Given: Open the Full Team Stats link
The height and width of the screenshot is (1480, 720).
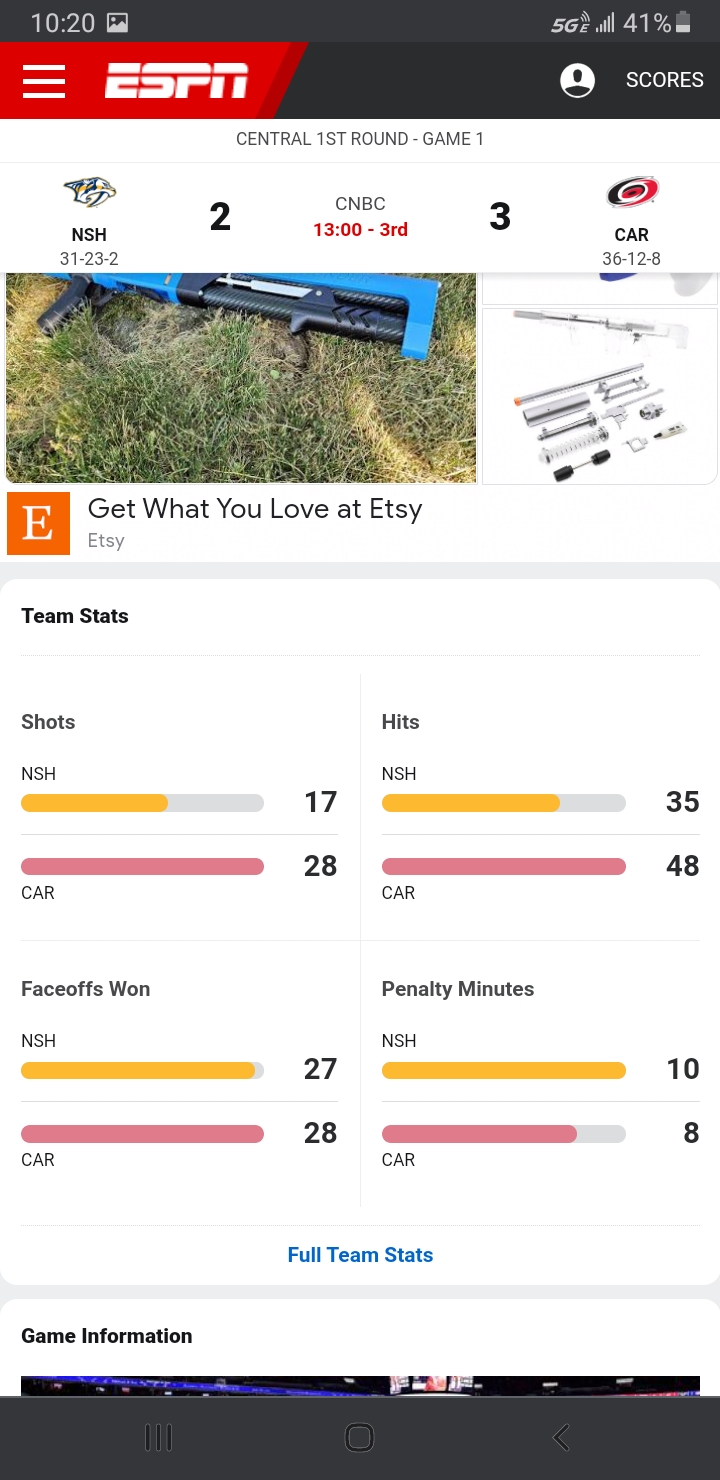Looking at the screenshot, I should pyautogui.click(x=360, y=1255).
